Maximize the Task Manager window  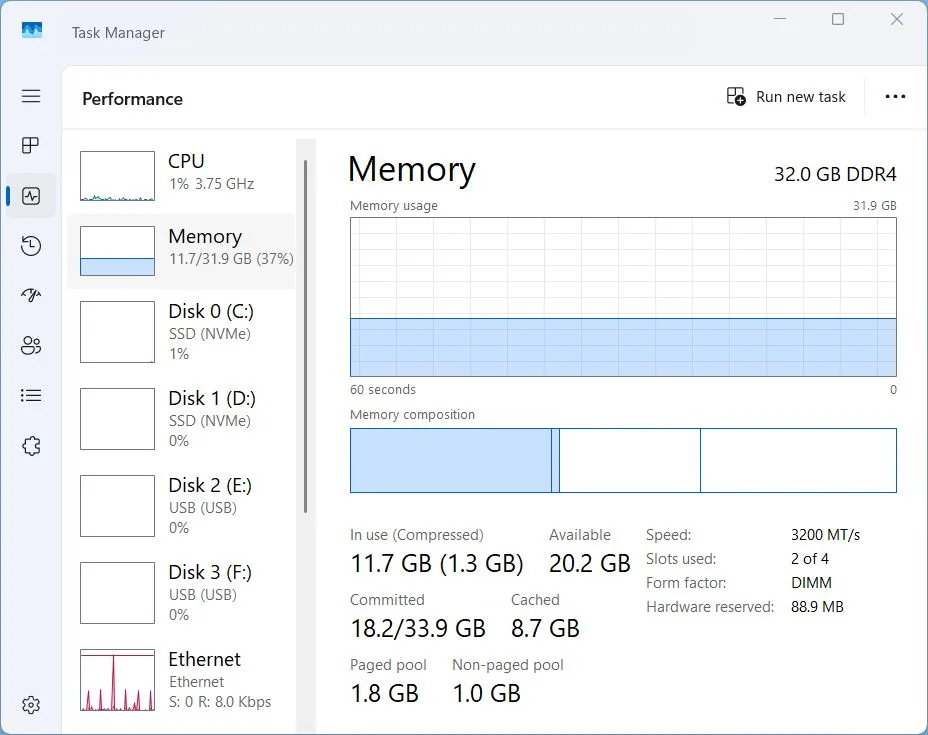[838, 19]
